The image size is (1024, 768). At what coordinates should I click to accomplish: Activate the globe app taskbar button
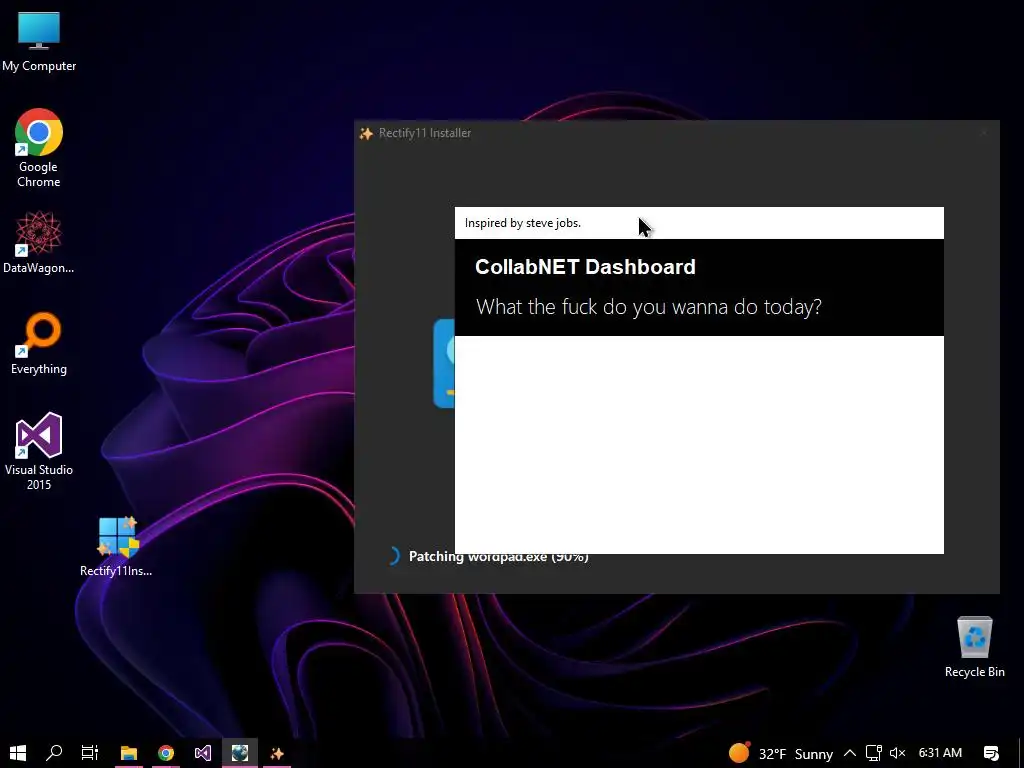[240, 753]
